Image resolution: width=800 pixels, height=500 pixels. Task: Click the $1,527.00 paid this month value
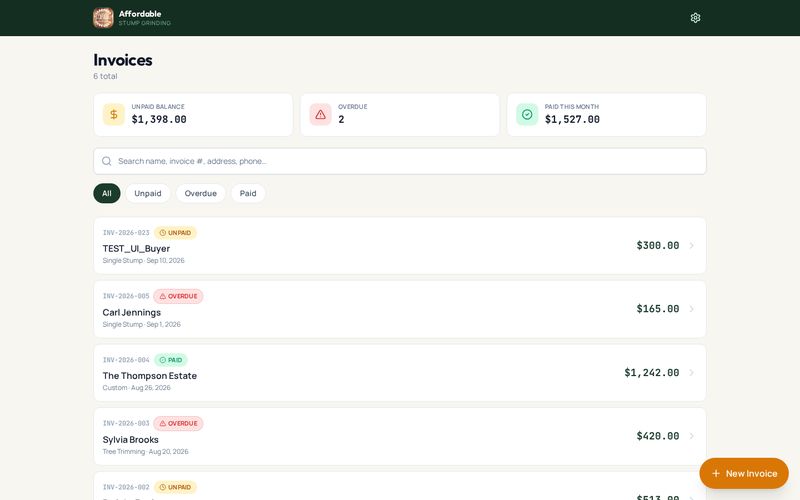click(x=572, y=119)
